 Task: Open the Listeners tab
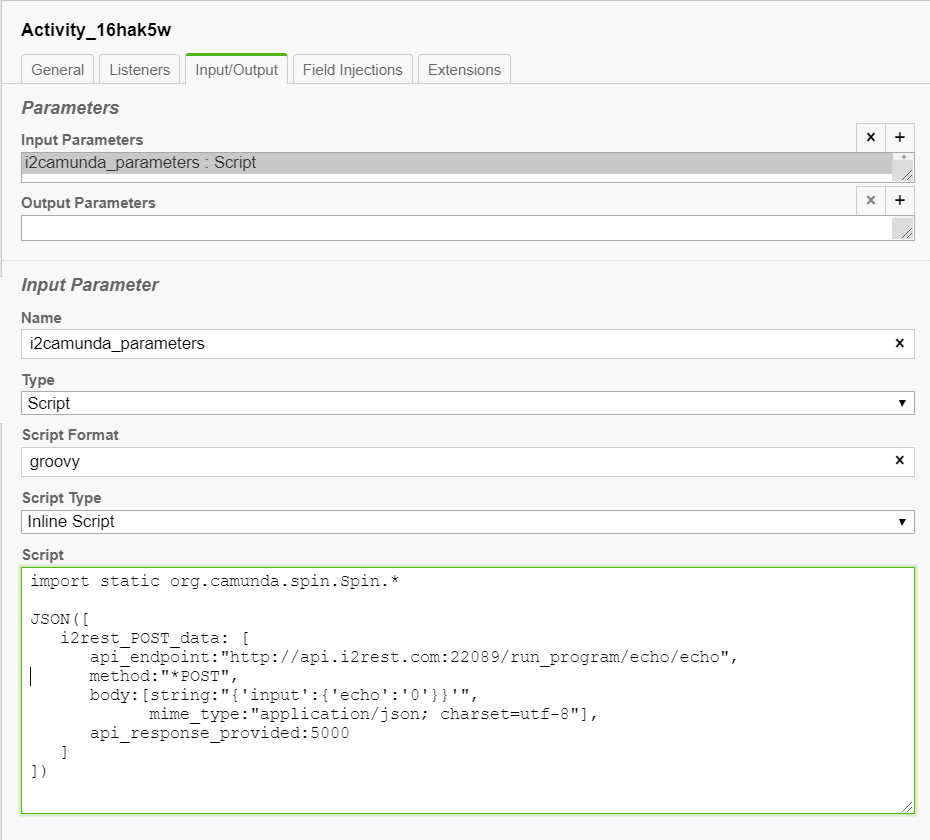(140, 70)
